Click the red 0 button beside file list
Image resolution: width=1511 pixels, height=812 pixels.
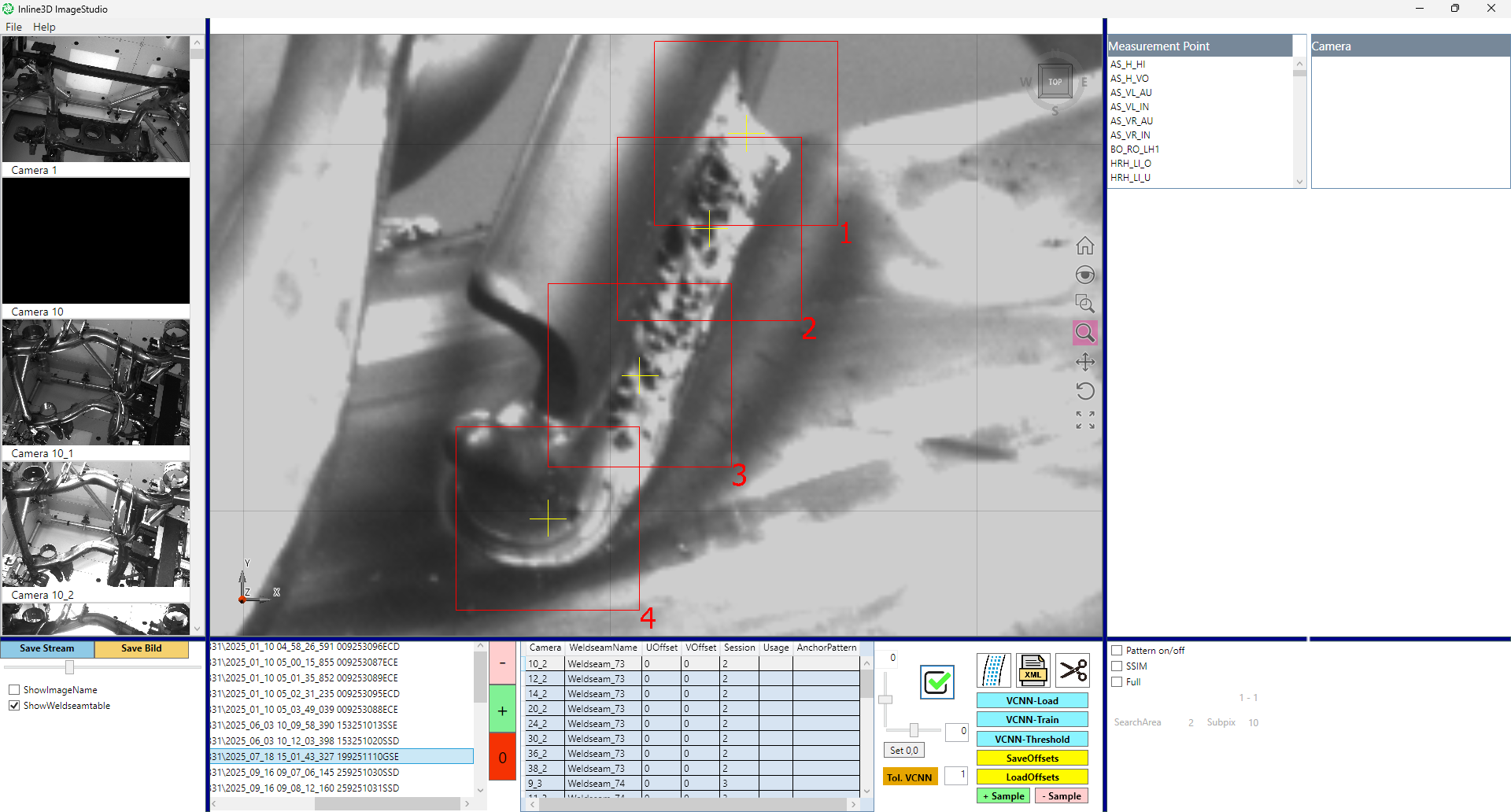click(x=502, y=757)
